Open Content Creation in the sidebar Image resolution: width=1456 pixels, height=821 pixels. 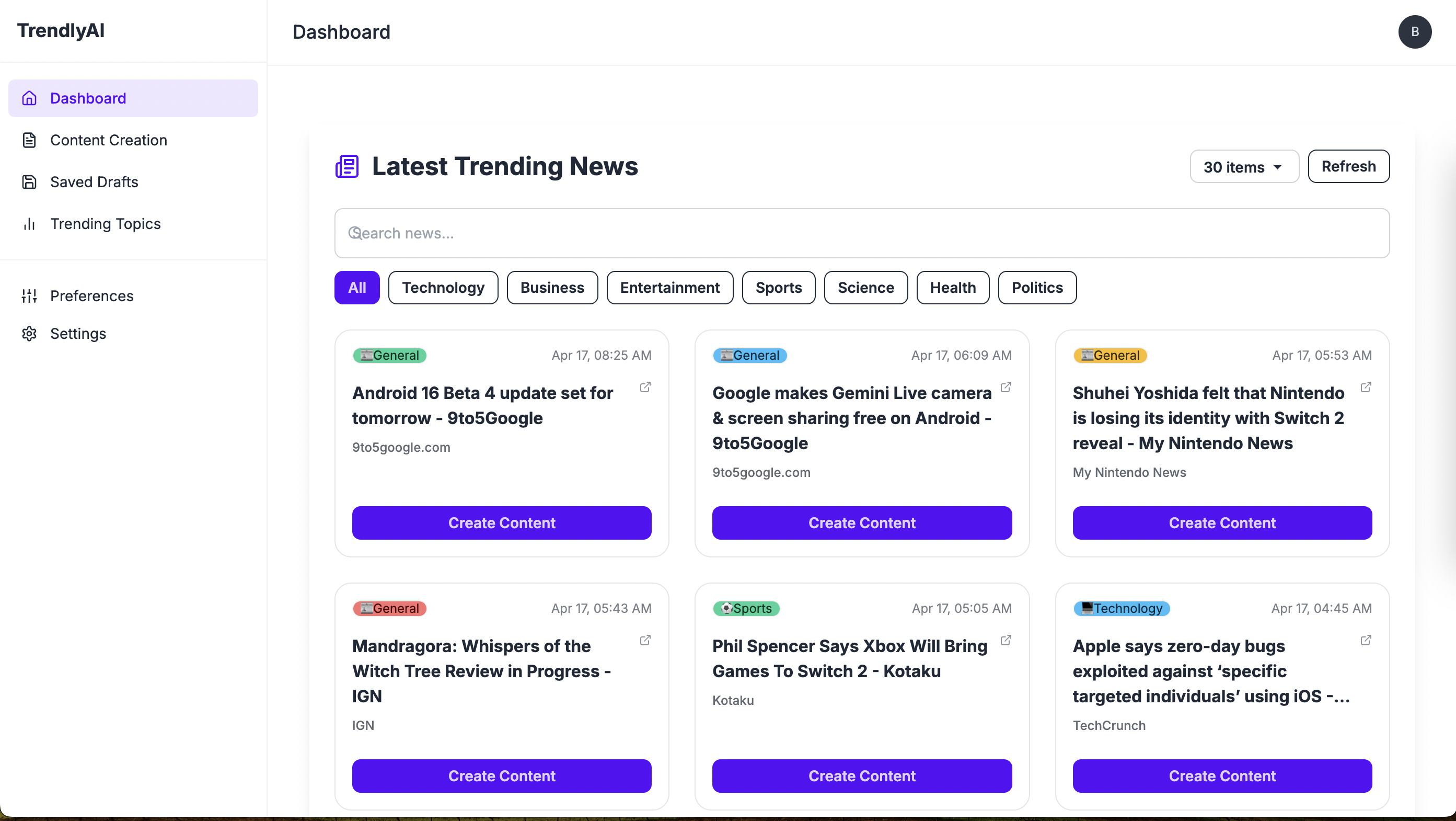(109, 140)
